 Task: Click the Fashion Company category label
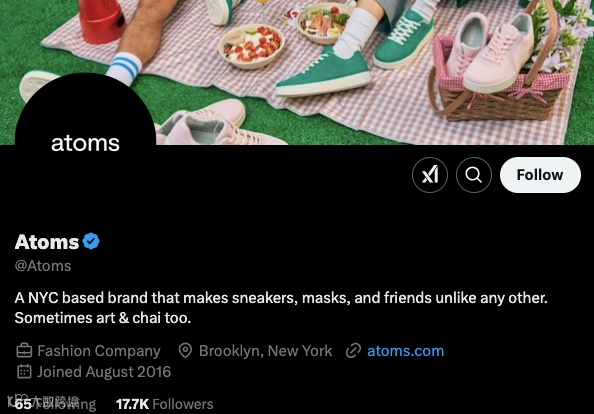(99, 351)
